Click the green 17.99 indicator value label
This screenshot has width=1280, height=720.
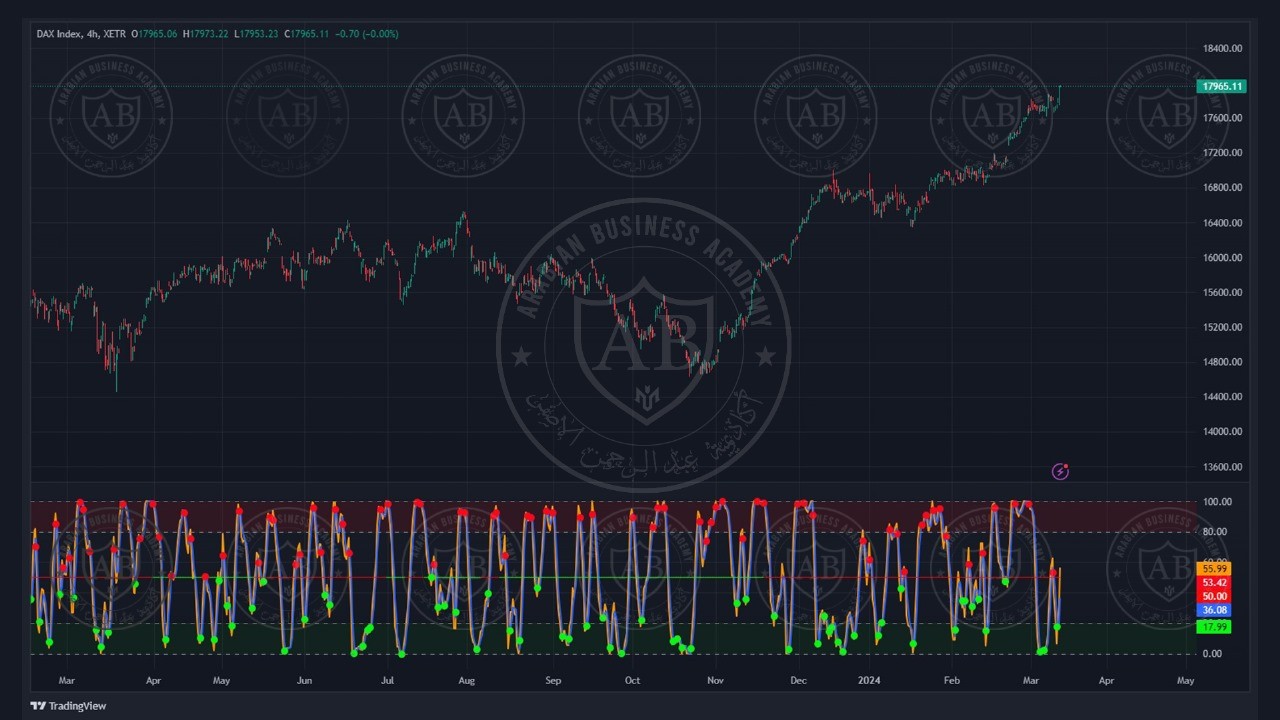[1214, 627]
